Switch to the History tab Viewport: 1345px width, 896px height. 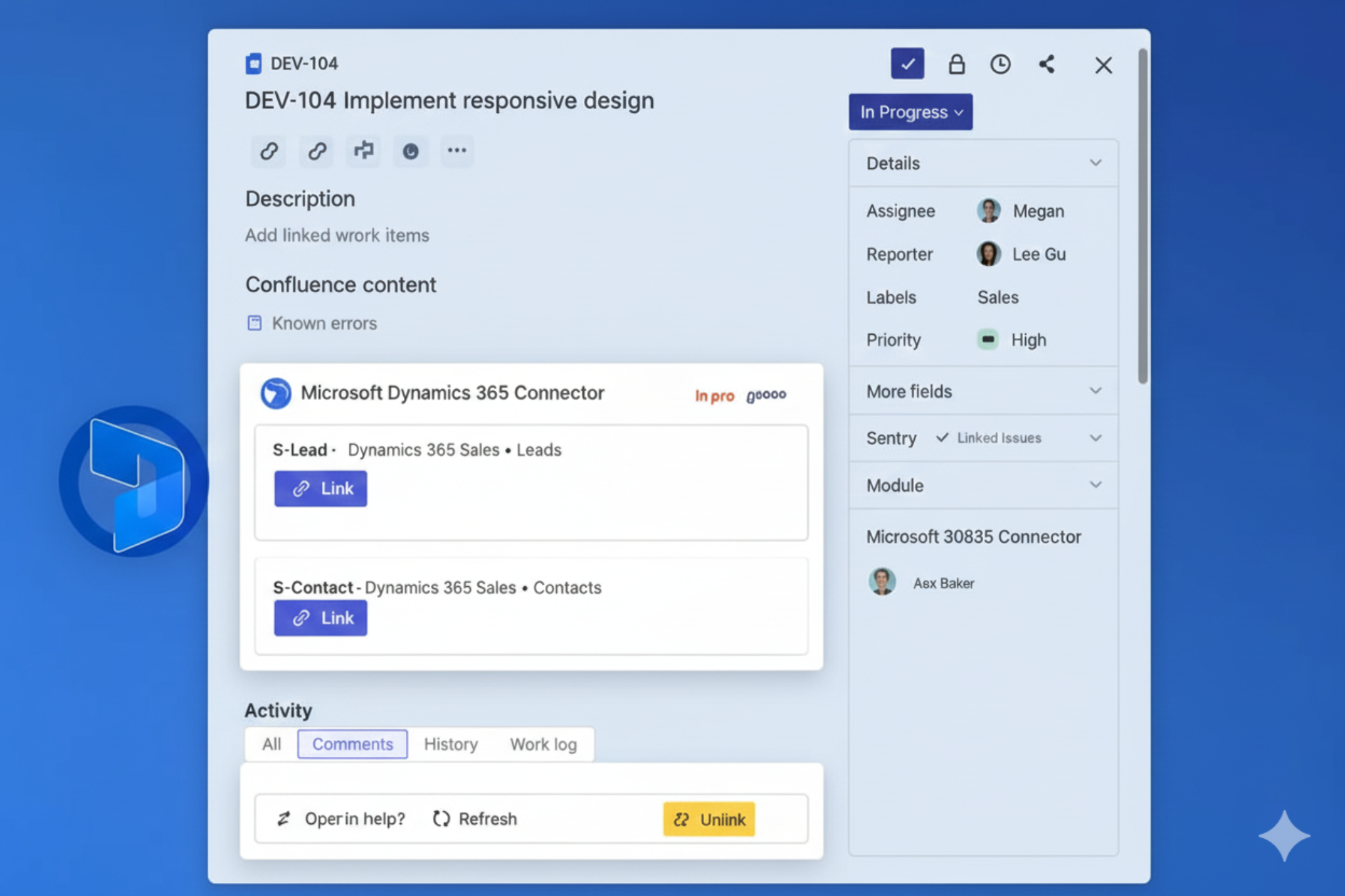pos(451,744)
